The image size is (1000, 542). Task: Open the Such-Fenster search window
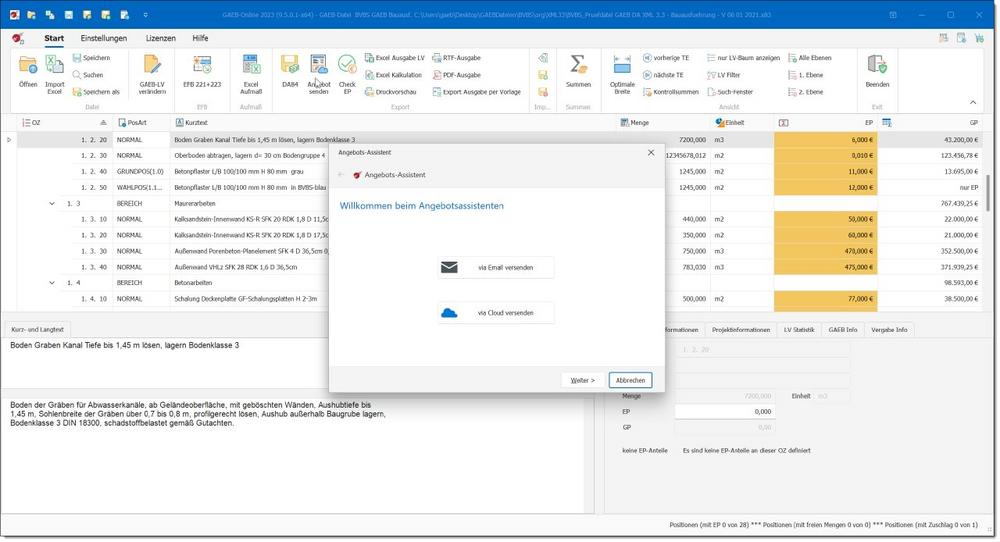pos(730,92)
